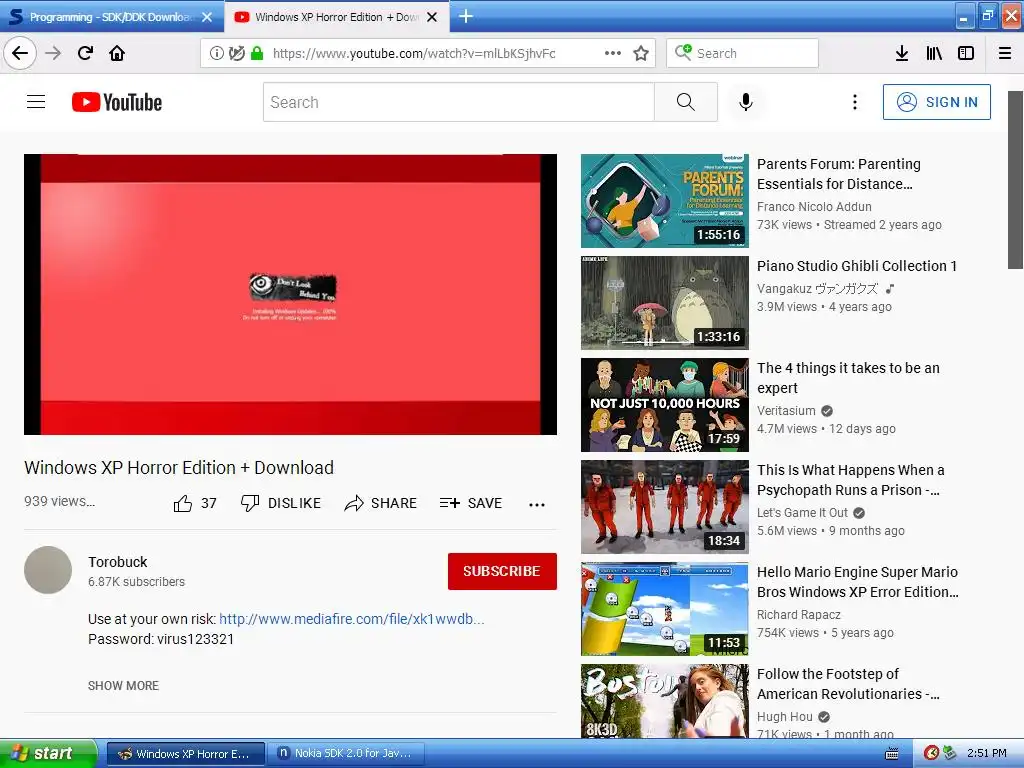Subscribe to the Torobuck channel
Screen dimensions: 1024x768
pos(502,571)
